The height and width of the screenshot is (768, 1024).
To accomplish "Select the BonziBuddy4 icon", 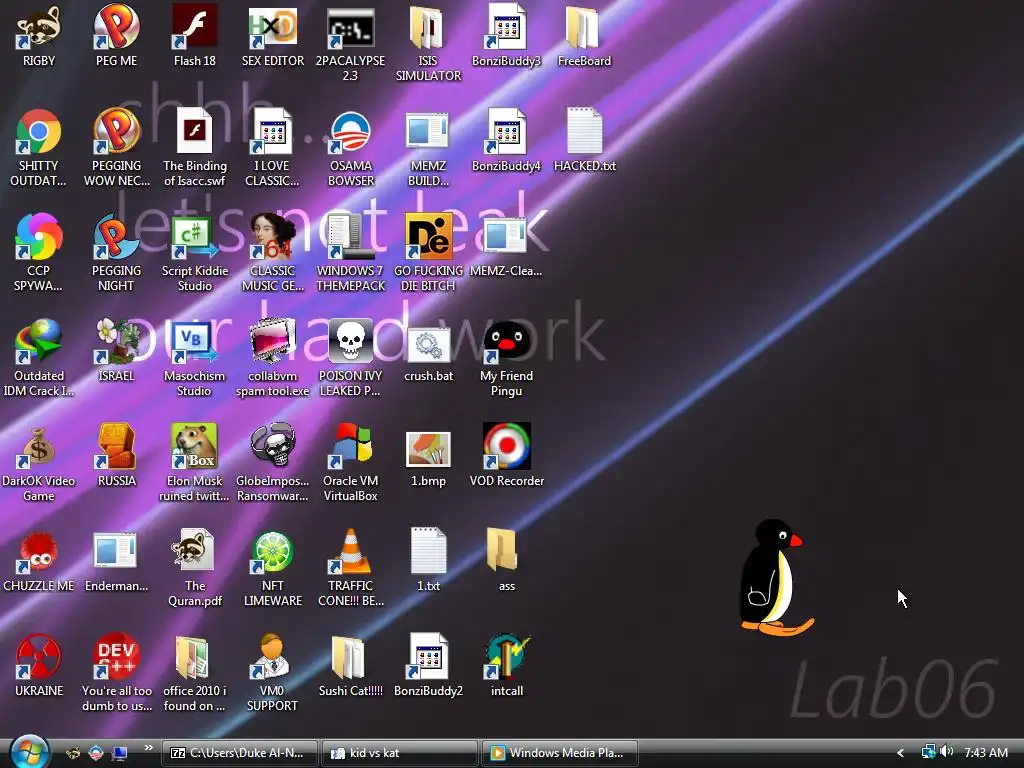I will (x=506, y=132).
